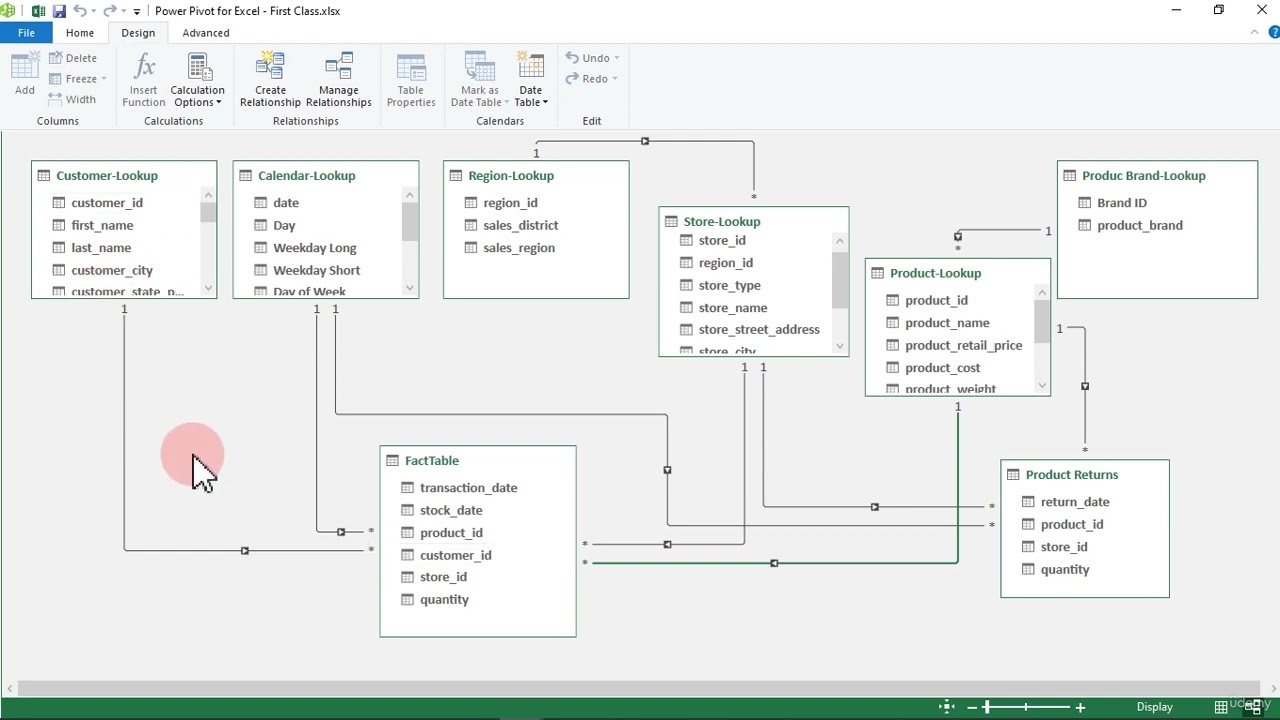
Task: Click the column Width icon
Action: click(x=56, y=99)
